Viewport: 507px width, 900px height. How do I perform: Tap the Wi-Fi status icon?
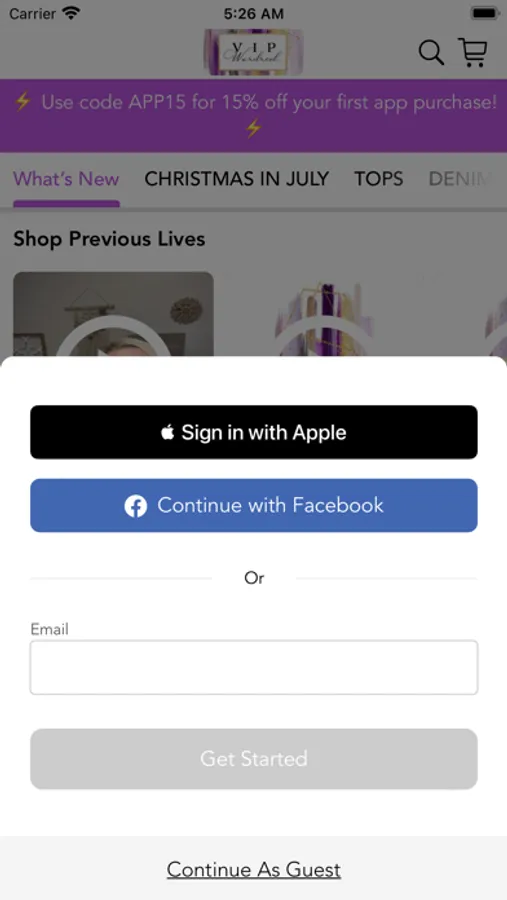[71, 13]
